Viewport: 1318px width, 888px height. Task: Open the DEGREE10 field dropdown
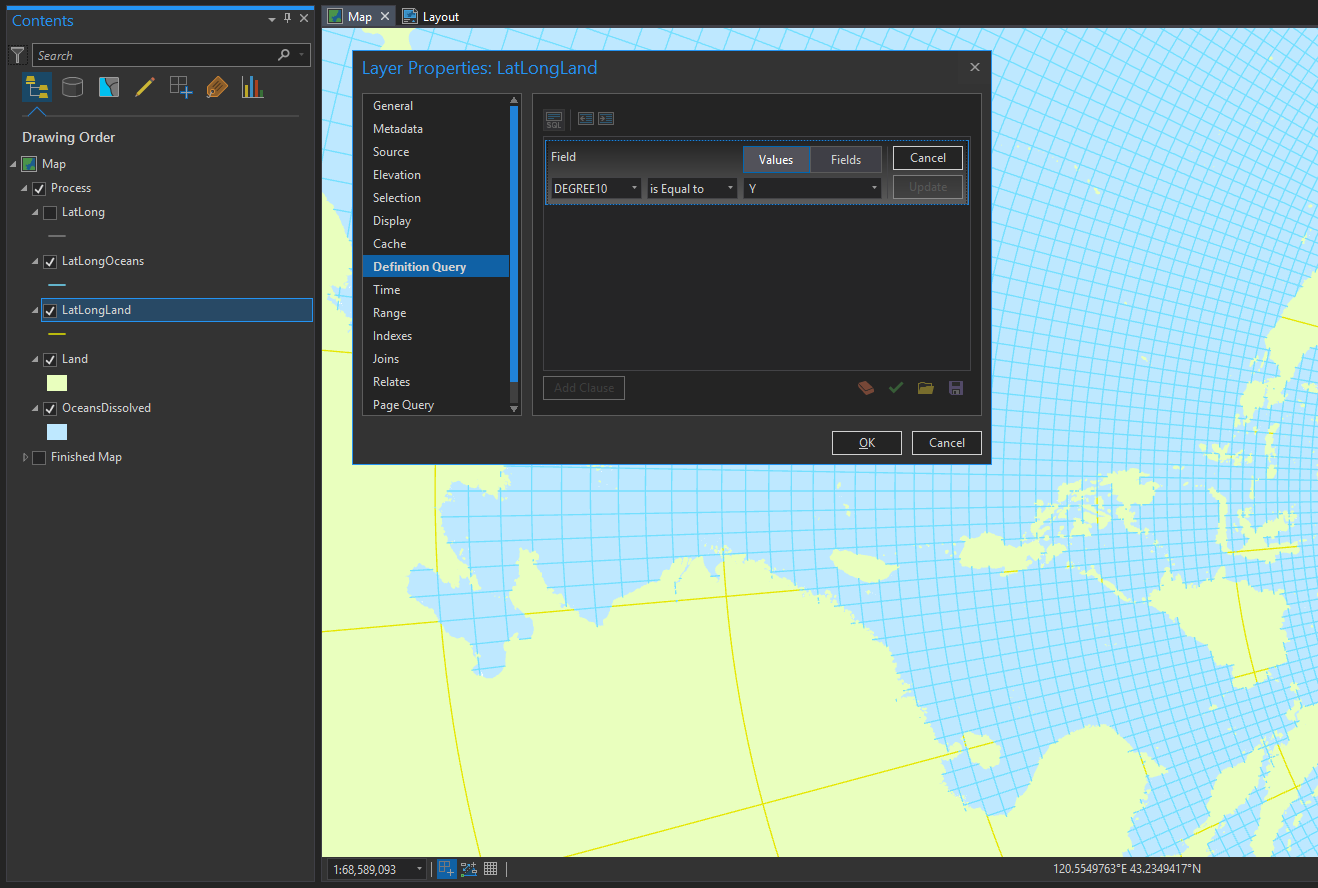595,188
